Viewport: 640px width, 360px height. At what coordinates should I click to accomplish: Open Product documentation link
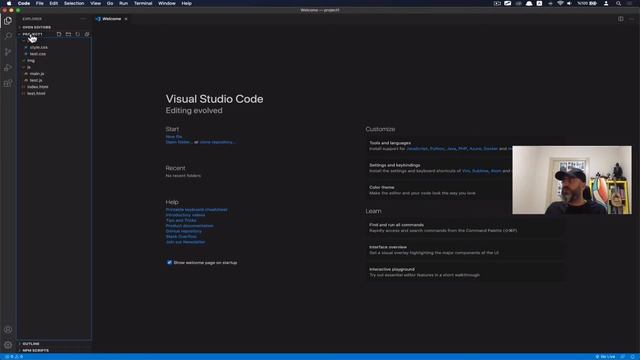189,225
